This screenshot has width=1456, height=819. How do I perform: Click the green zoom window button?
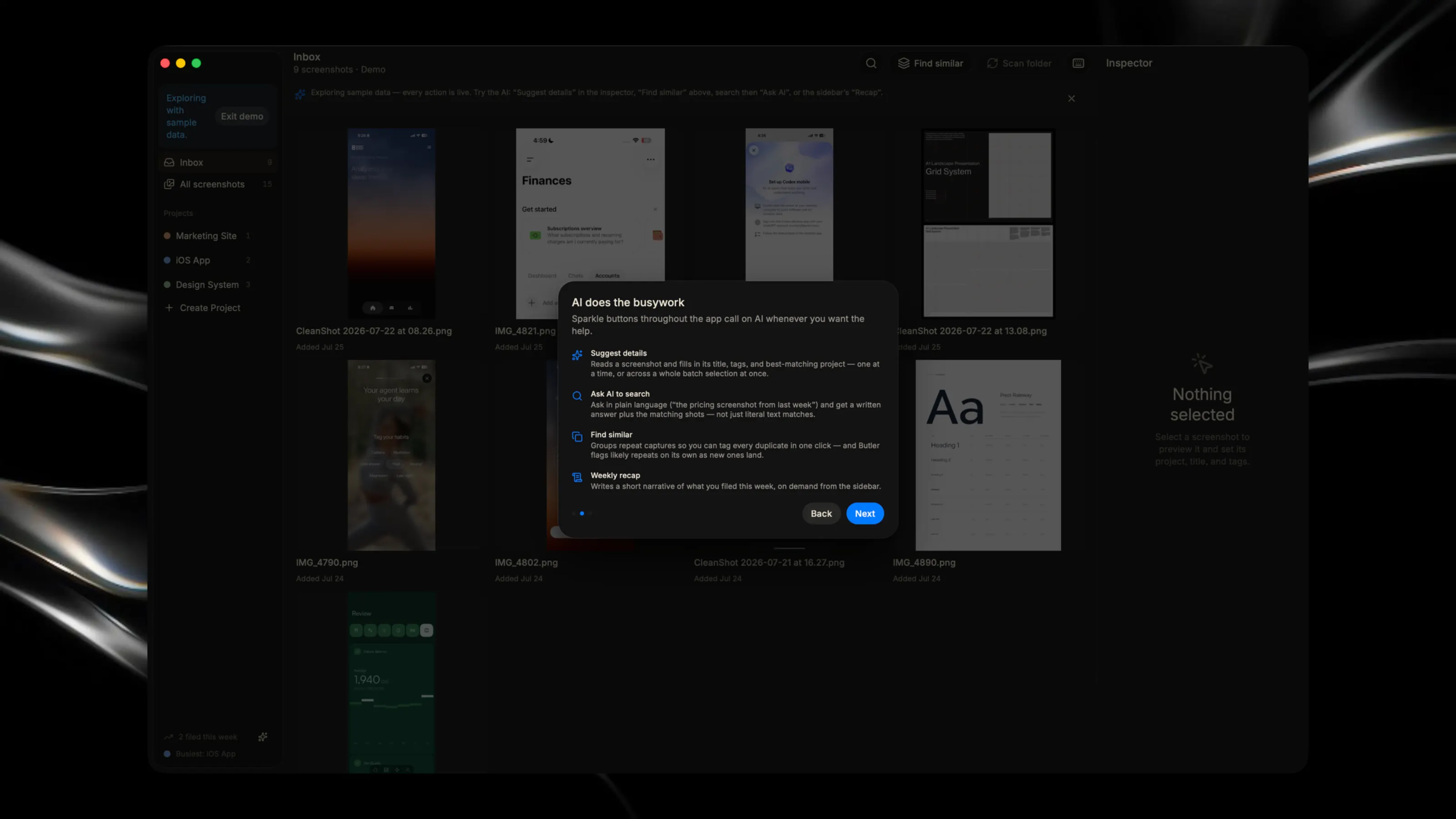point(196,63)
